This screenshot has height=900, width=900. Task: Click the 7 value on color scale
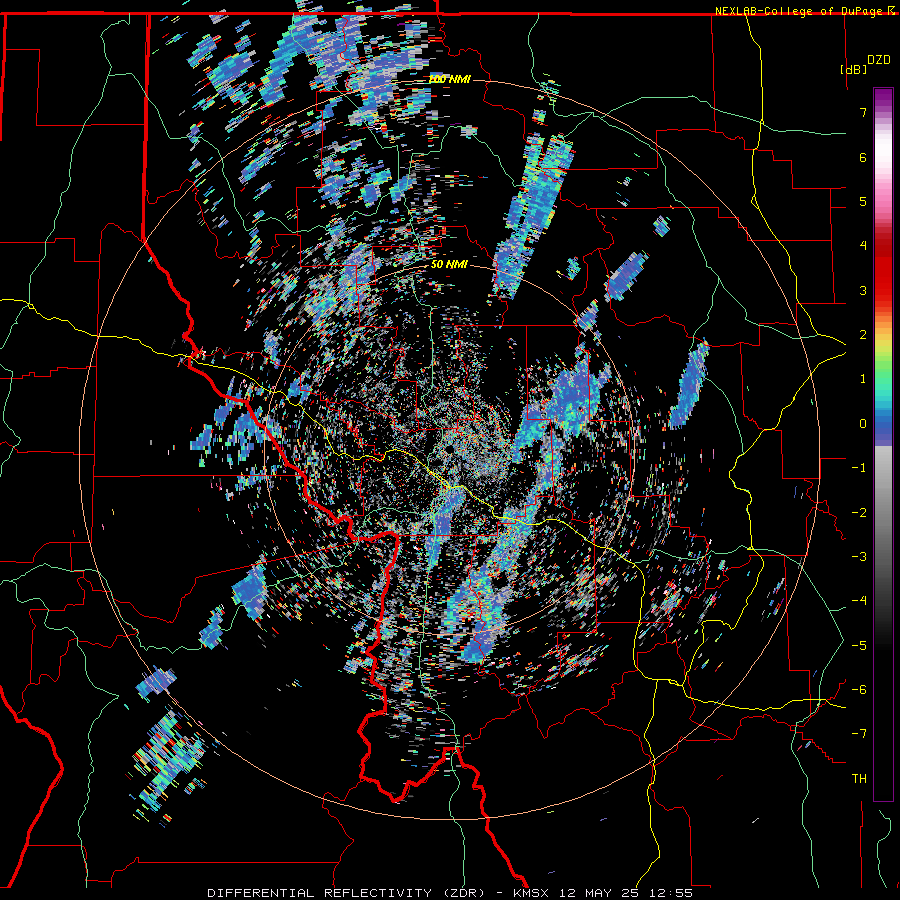tap(863, 112)
